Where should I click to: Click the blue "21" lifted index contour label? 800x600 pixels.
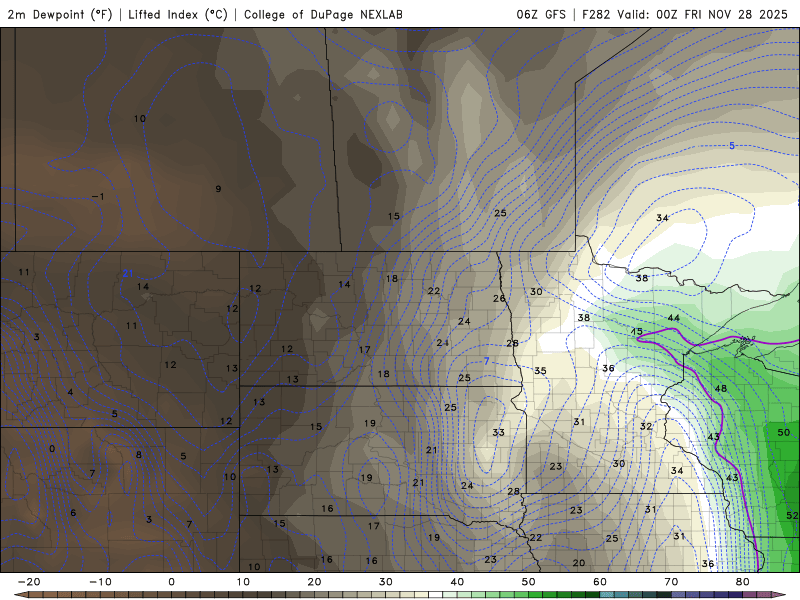click(x=128, y=273)
